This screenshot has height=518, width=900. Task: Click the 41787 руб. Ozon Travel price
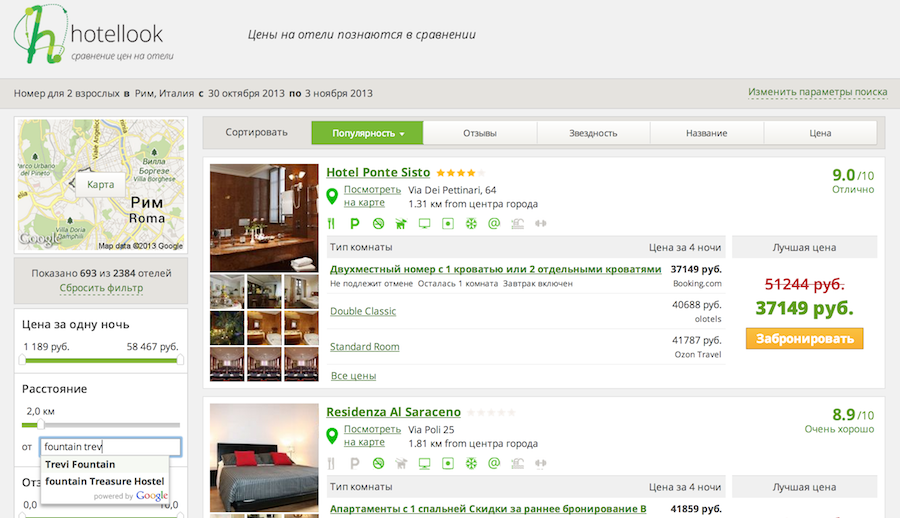697,340
